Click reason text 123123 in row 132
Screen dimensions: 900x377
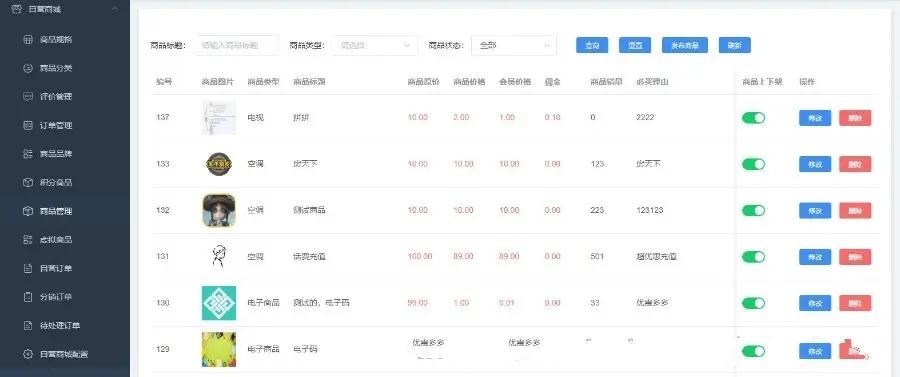(650, 211)
